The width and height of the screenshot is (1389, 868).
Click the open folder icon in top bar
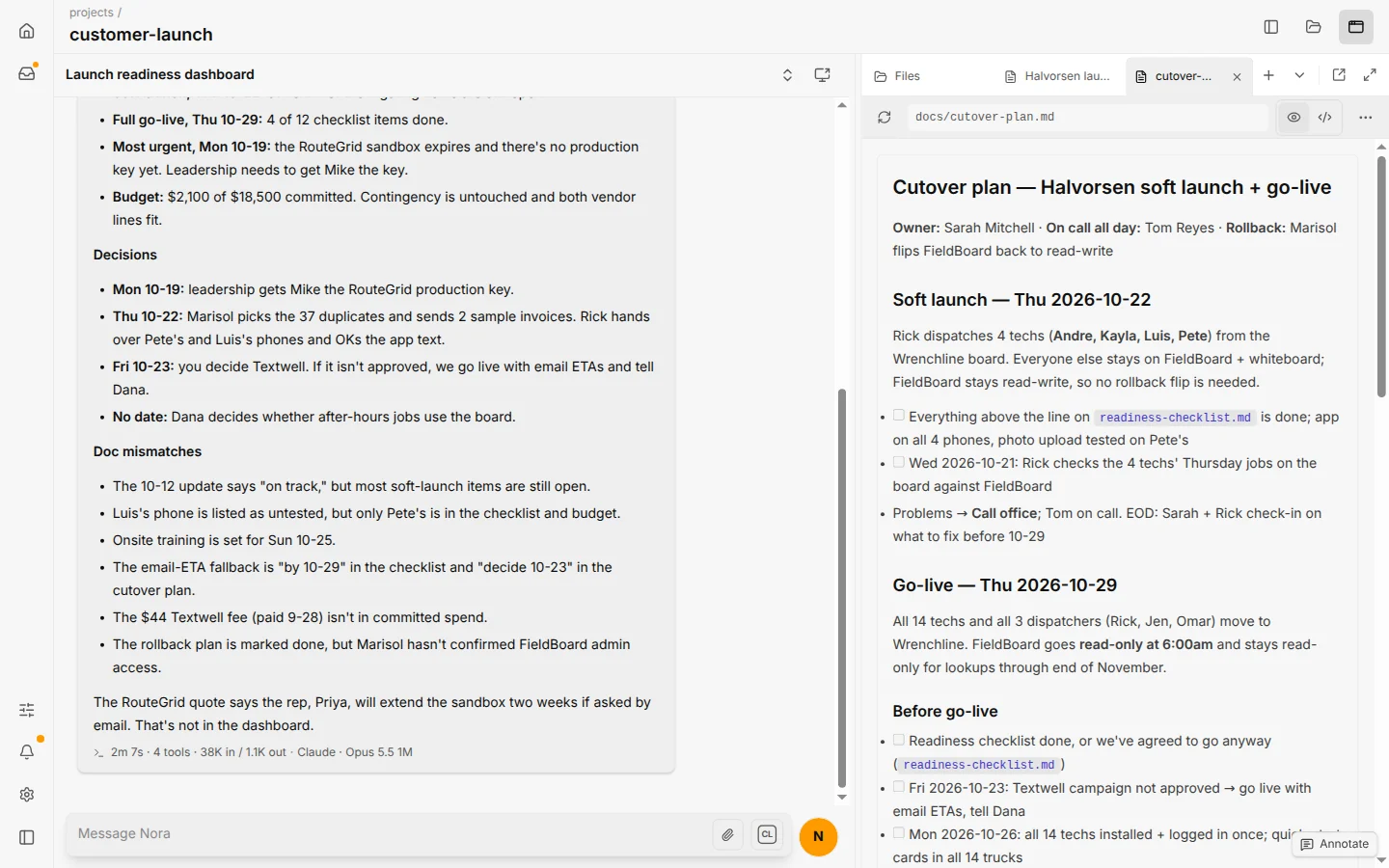(x=1314, y=27)
